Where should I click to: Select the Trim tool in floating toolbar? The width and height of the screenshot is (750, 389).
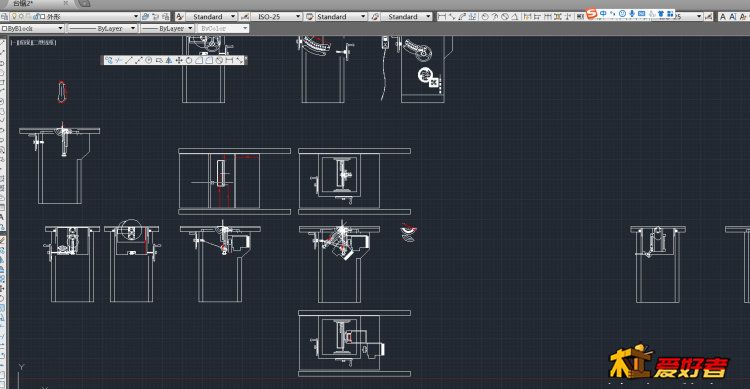coord(119,60)
